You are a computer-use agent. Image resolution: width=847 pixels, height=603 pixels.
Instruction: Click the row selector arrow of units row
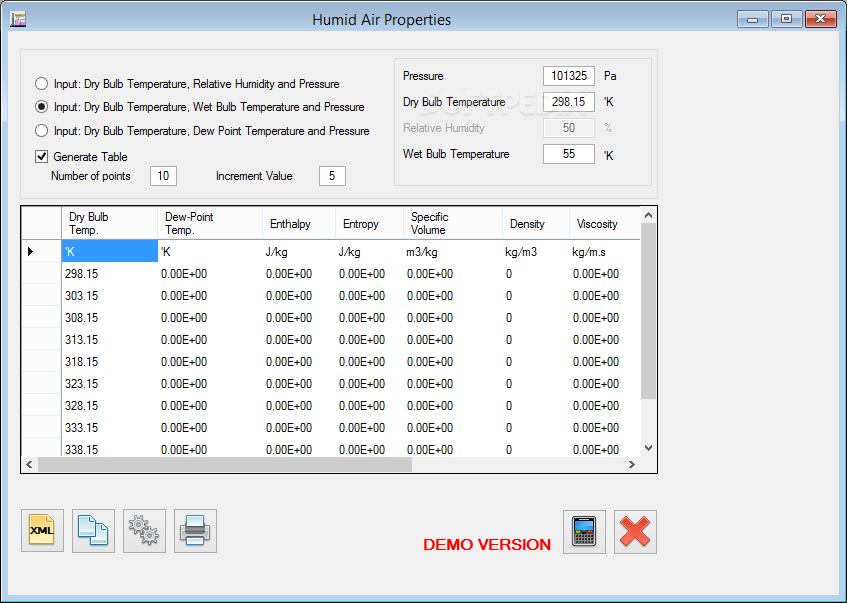click(41, 251)
